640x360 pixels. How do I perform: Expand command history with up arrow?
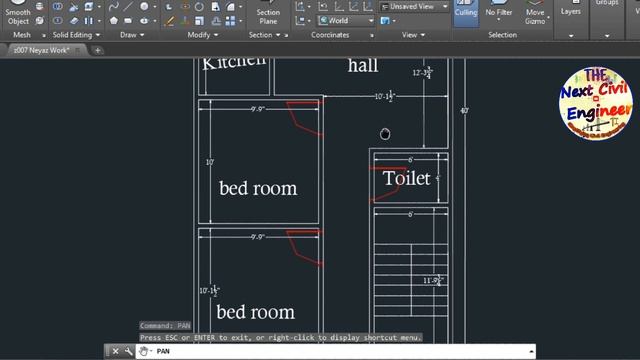[x=531, y=351]
